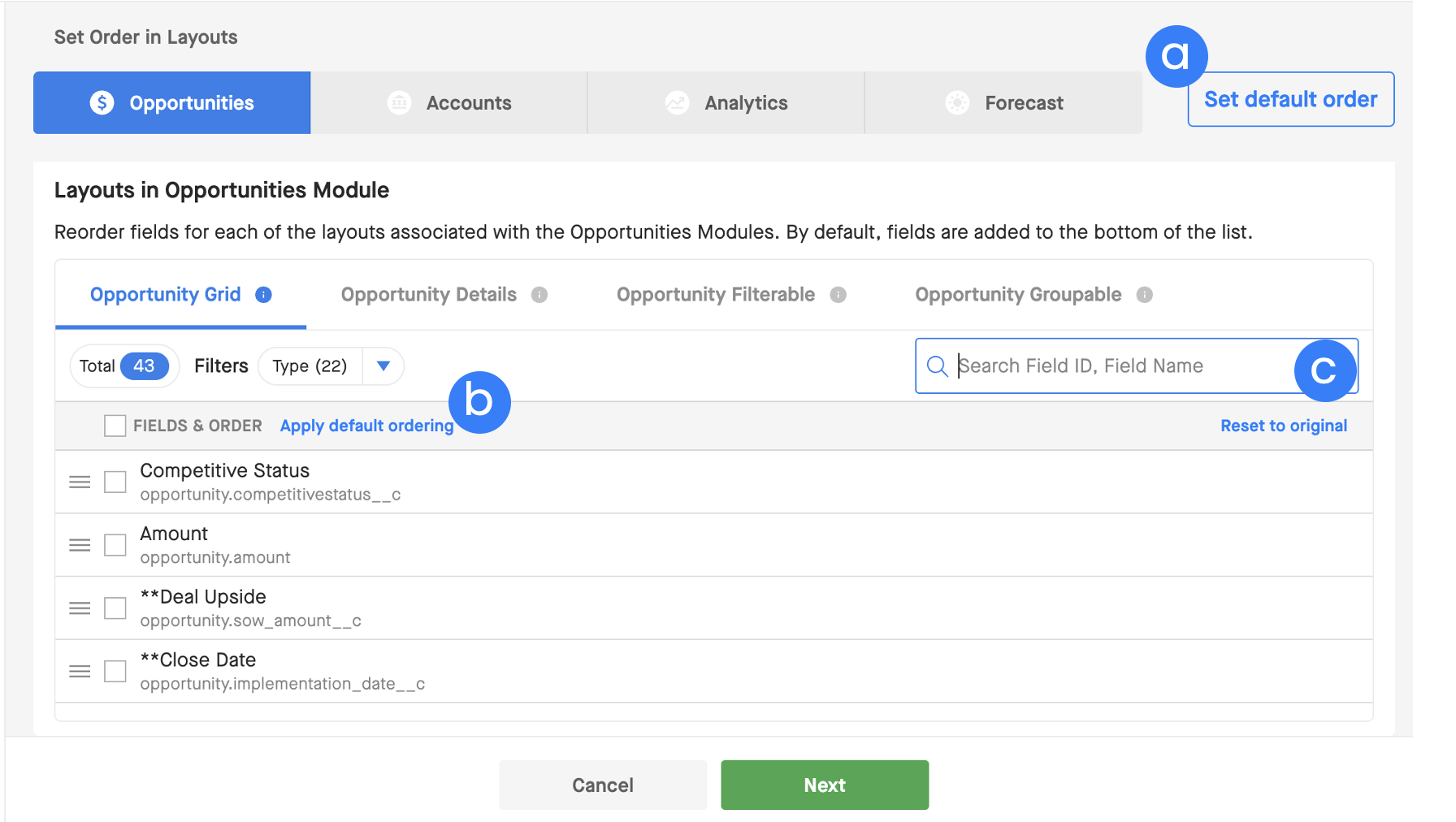Switch to Opportunity Details tab

(429, 295)
